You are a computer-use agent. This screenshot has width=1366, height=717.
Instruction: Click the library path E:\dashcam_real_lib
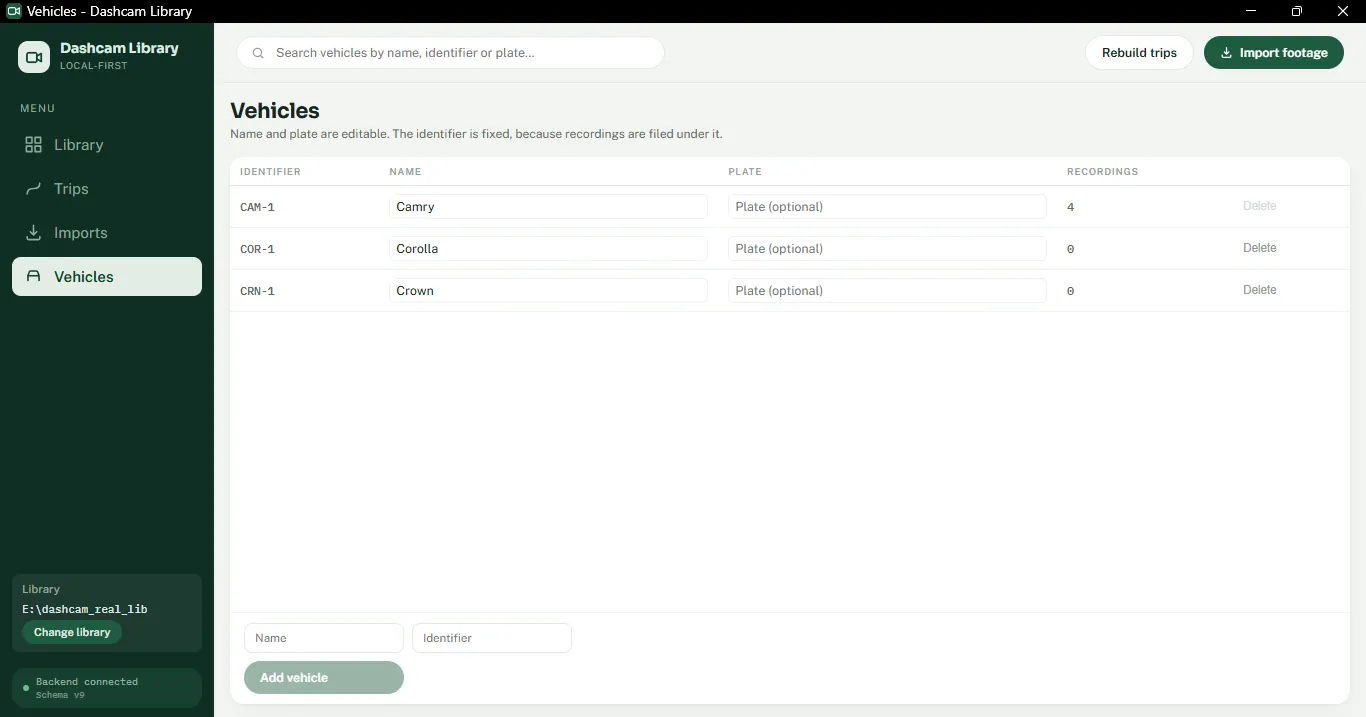[x=85, y=610]
